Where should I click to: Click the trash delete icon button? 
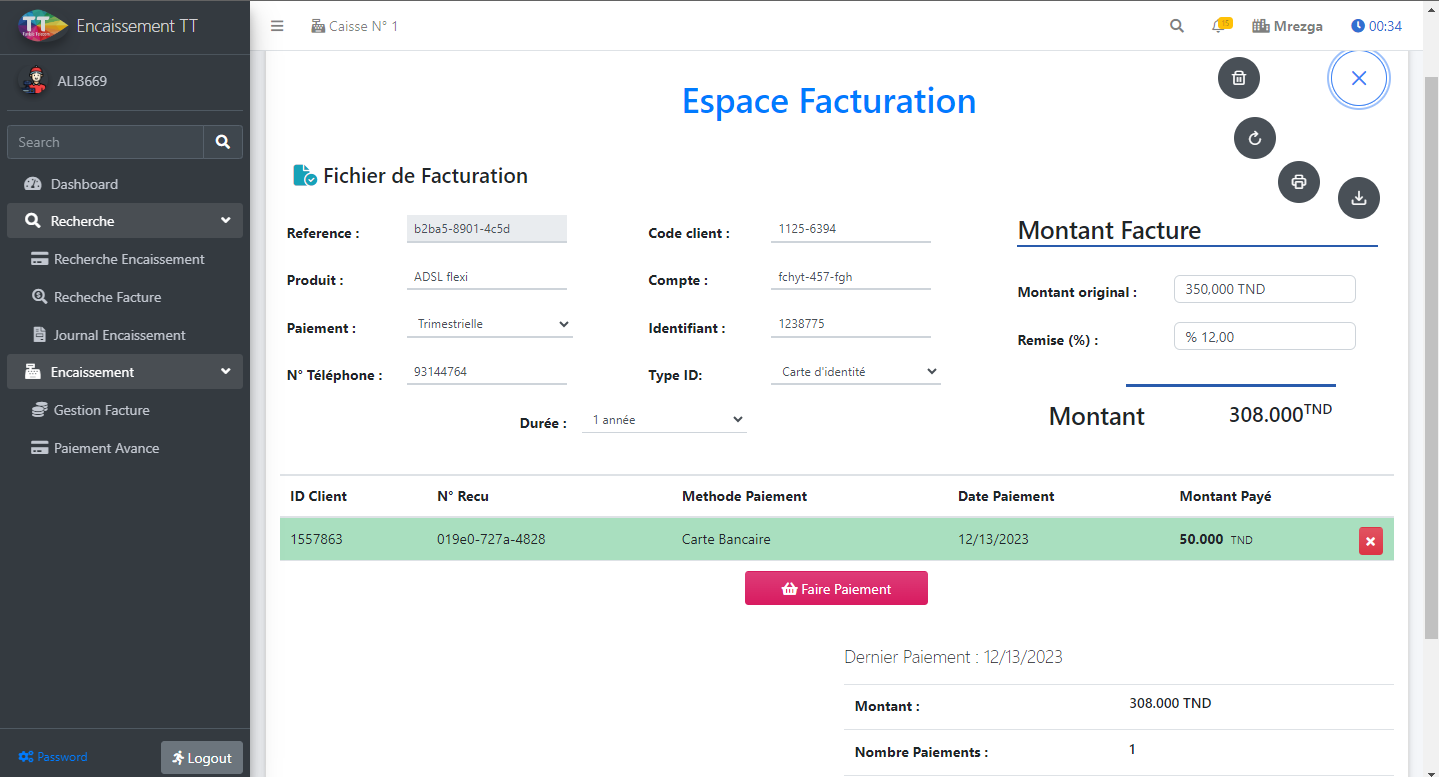[x=1239, y=78]
